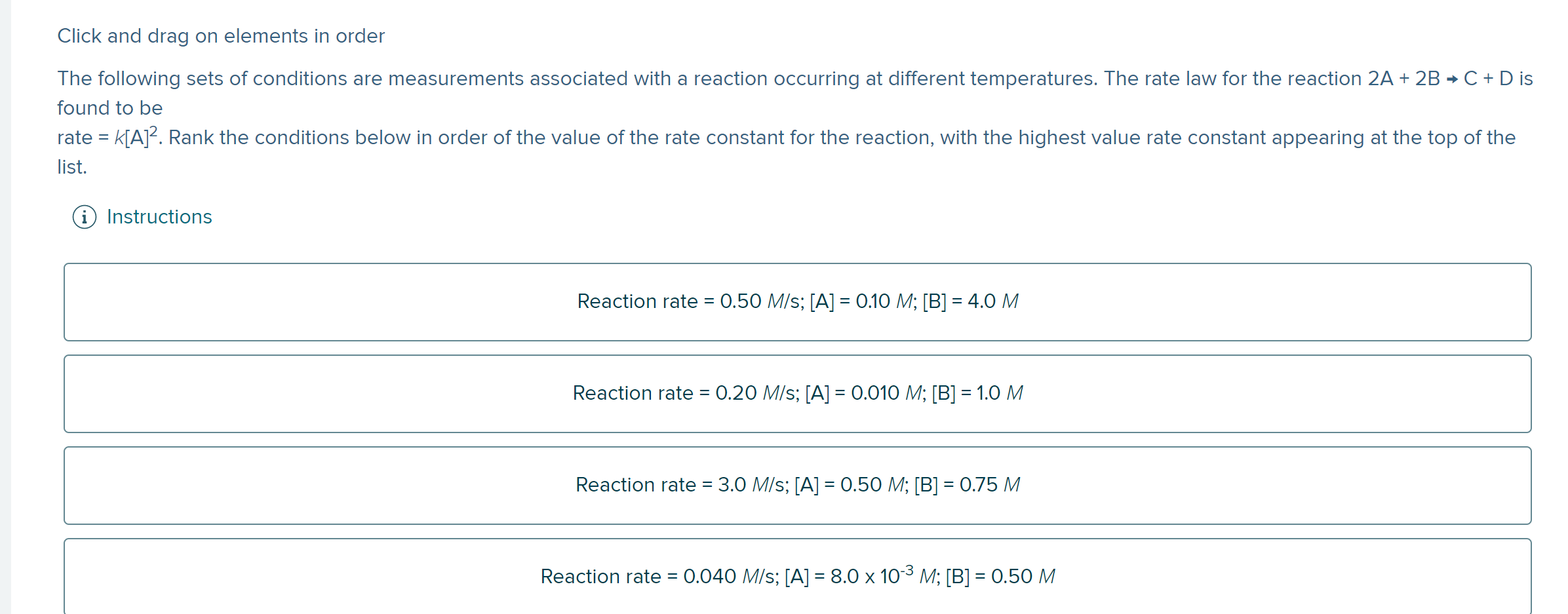The width and height of the screenshot is (1568, 614).
Task: Select the condition with reaction rate 0.040 M/s
Action: point(796,576)
